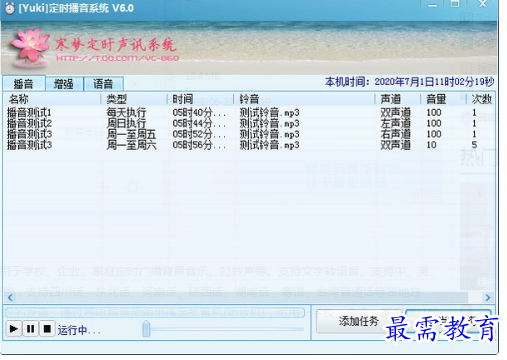Viewport: 507px width, 360px height.
Task: Click the 本机时间 clock display
Action: (409, 82)
